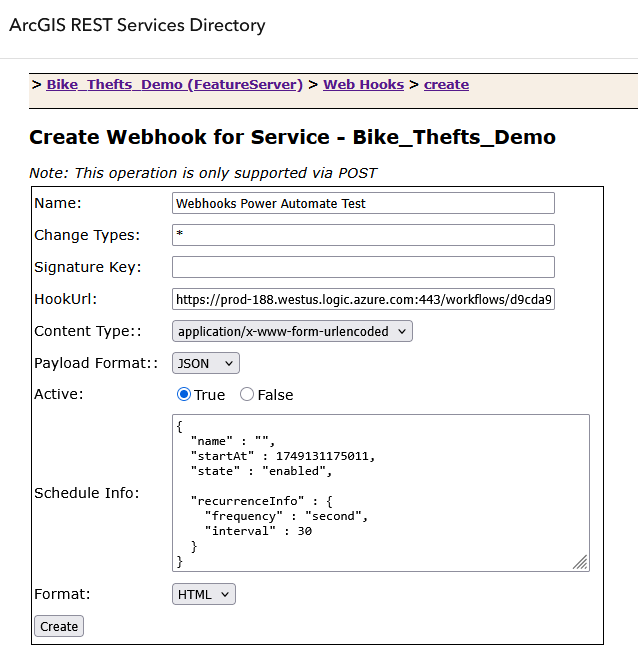This screenshot has width=638, height=666.
Task: Click inside the Schedule Info textarea
Action: click(x=381, y=493)
